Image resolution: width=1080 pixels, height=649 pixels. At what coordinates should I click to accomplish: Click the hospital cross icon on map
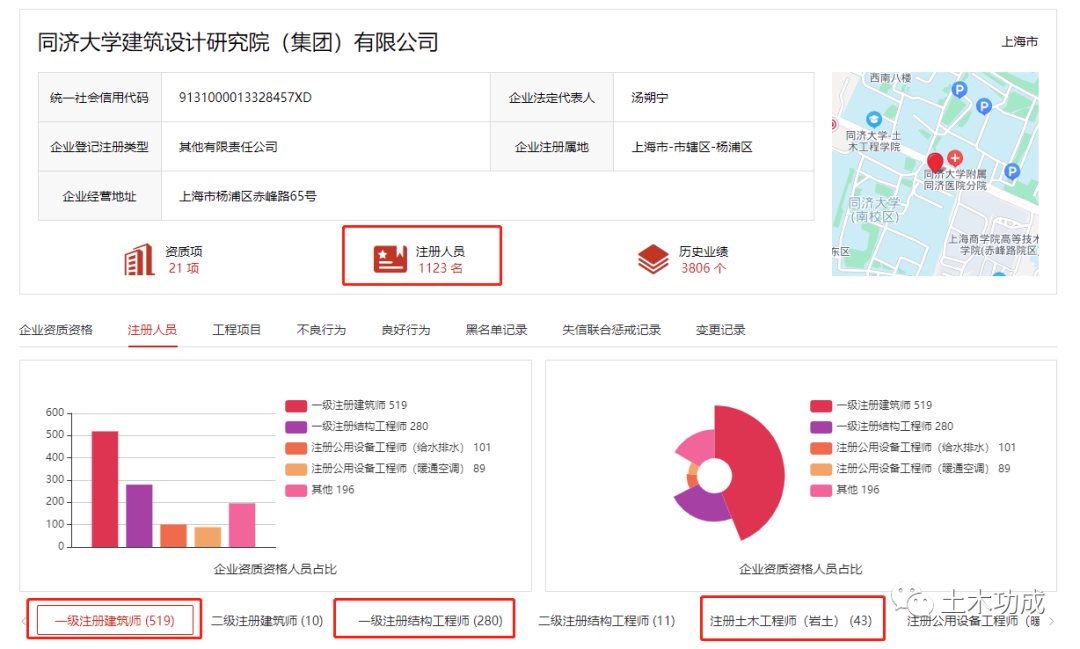[x=955, y=158]
